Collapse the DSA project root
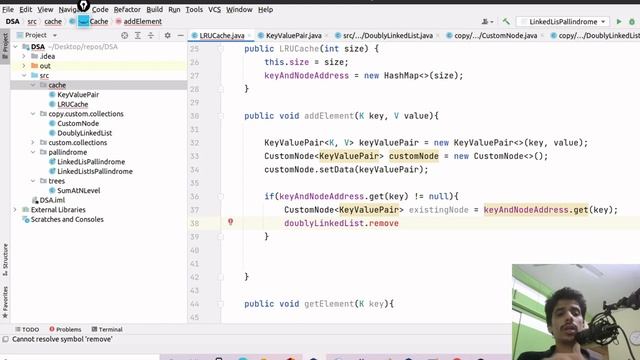640x360 pixels. pos(16,47)
